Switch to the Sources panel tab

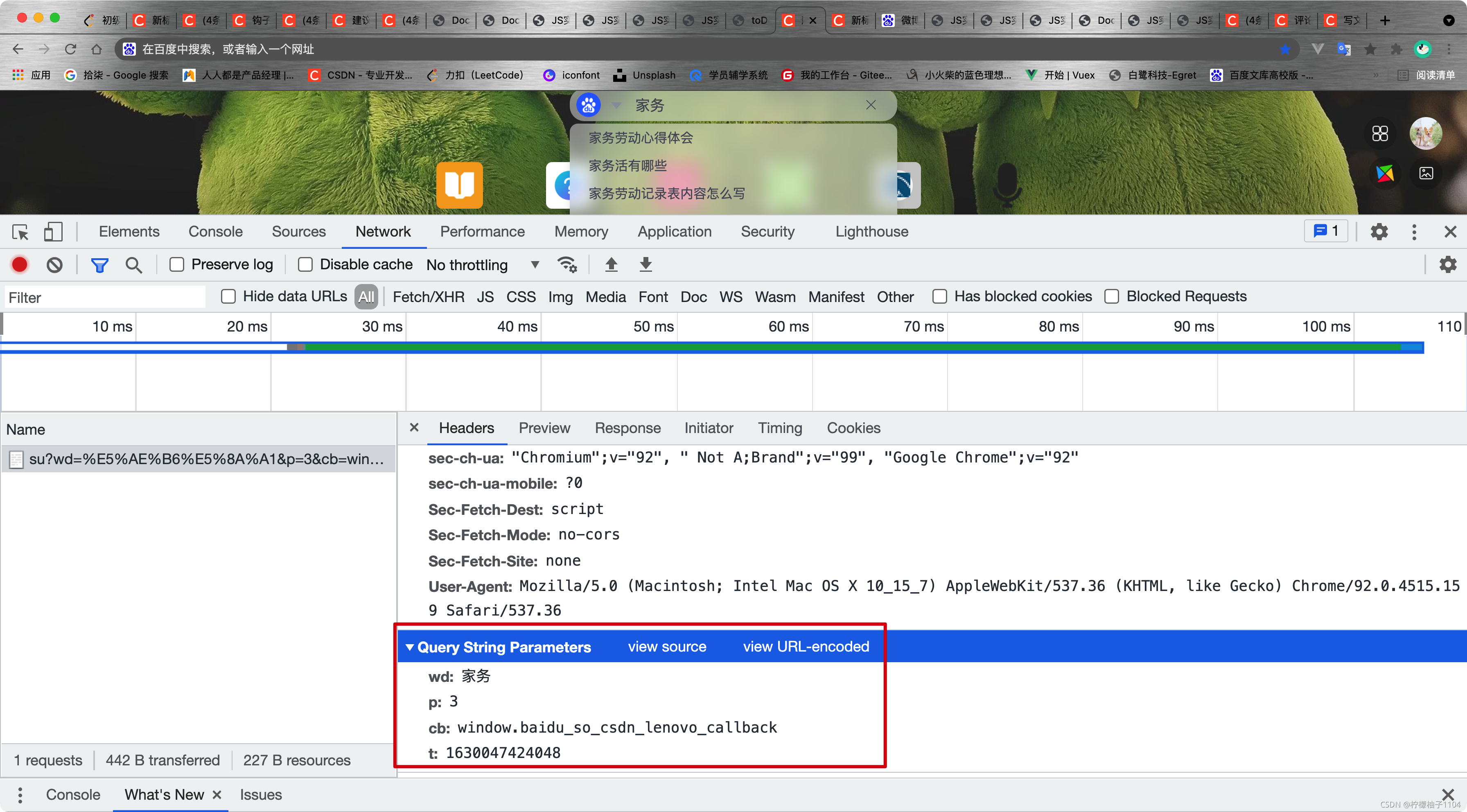click(x=298, y=232)
